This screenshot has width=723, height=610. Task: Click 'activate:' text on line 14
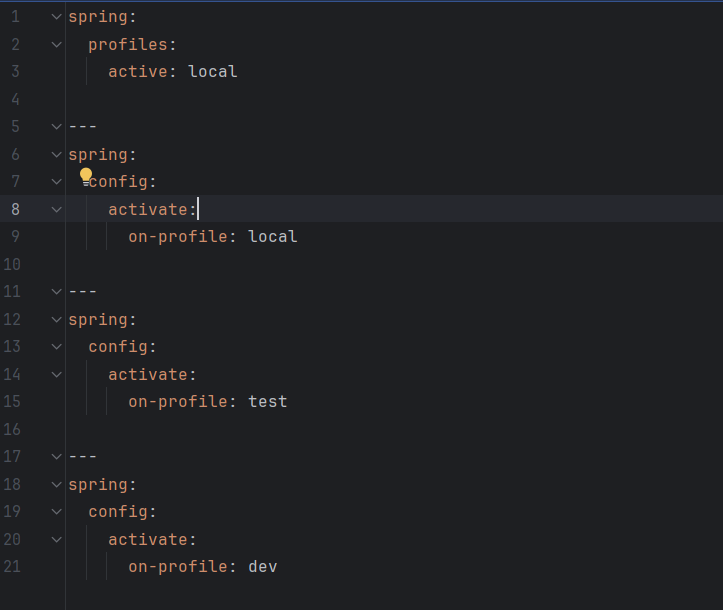152,375
